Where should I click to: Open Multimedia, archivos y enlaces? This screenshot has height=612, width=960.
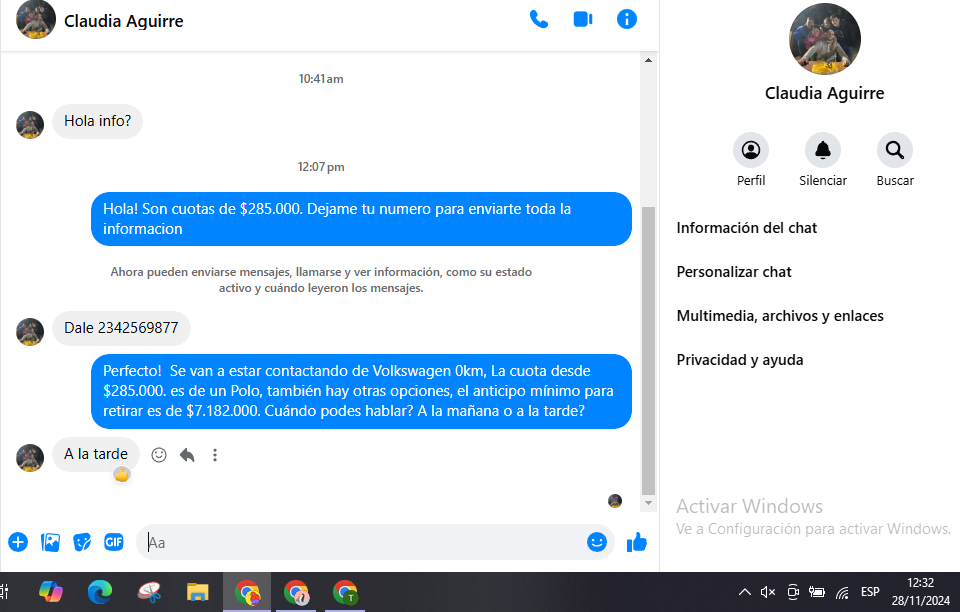tap(780, 316)
